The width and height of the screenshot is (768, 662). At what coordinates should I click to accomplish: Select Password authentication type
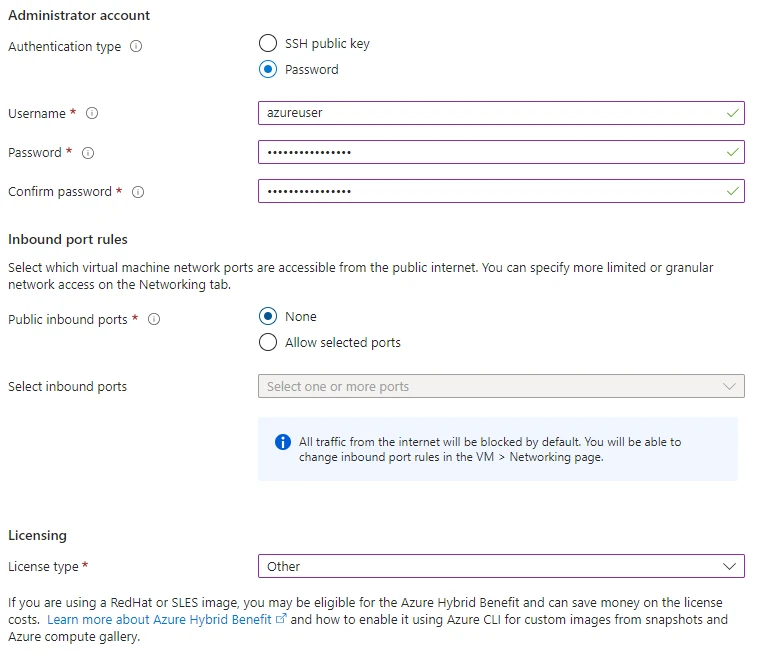pyautogui.click(x=268, y=70)
